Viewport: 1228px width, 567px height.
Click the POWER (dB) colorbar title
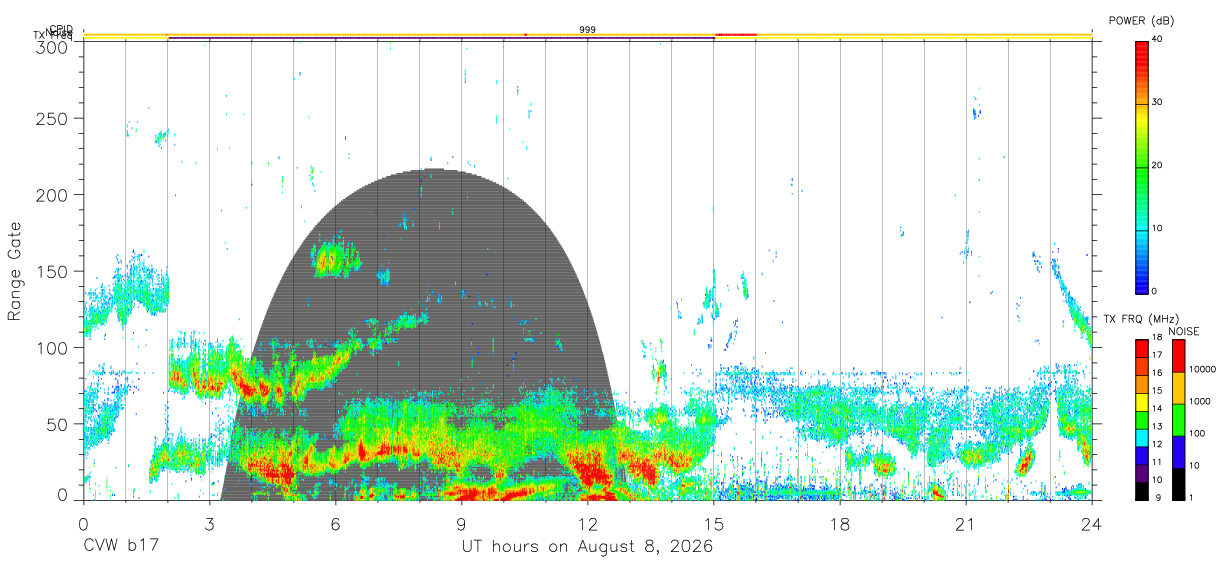tap(1141, 21)
